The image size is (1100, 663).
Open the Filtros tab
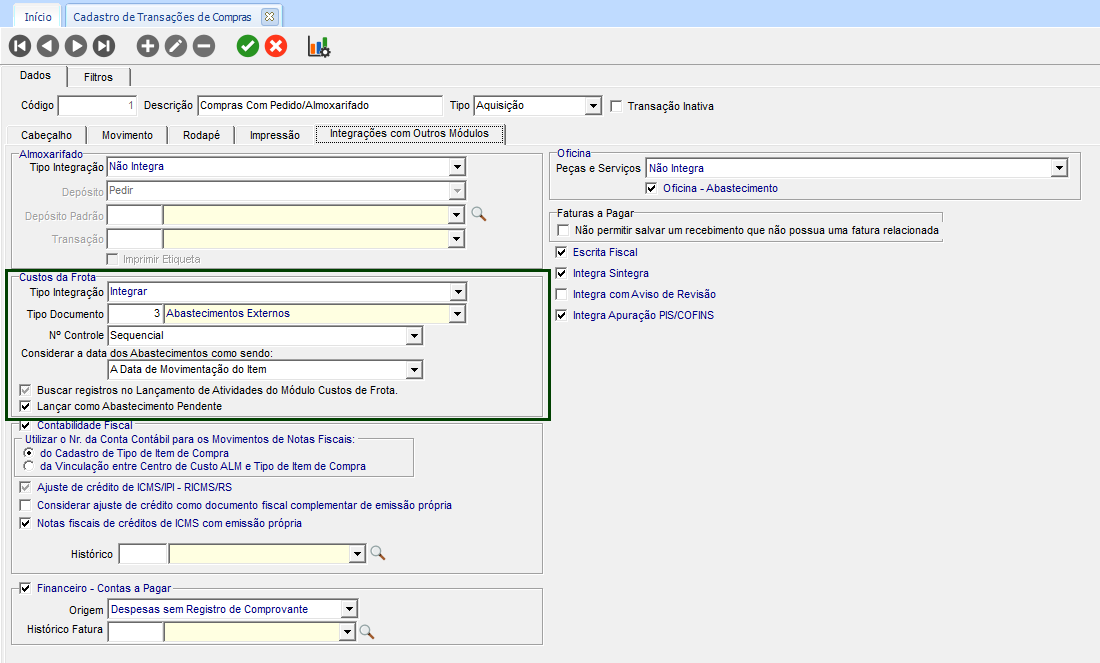tap(98, 77)
